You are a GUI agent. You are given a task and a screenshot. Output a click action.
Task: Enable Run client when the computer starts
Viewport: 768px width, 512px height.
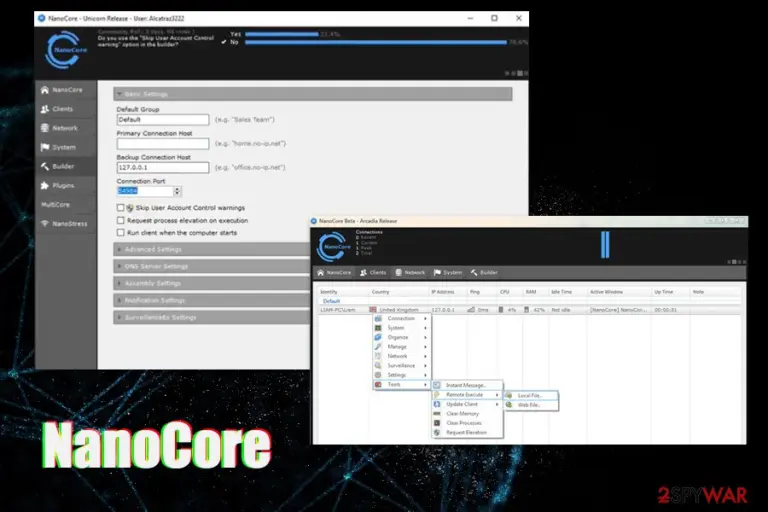(120, 233)
